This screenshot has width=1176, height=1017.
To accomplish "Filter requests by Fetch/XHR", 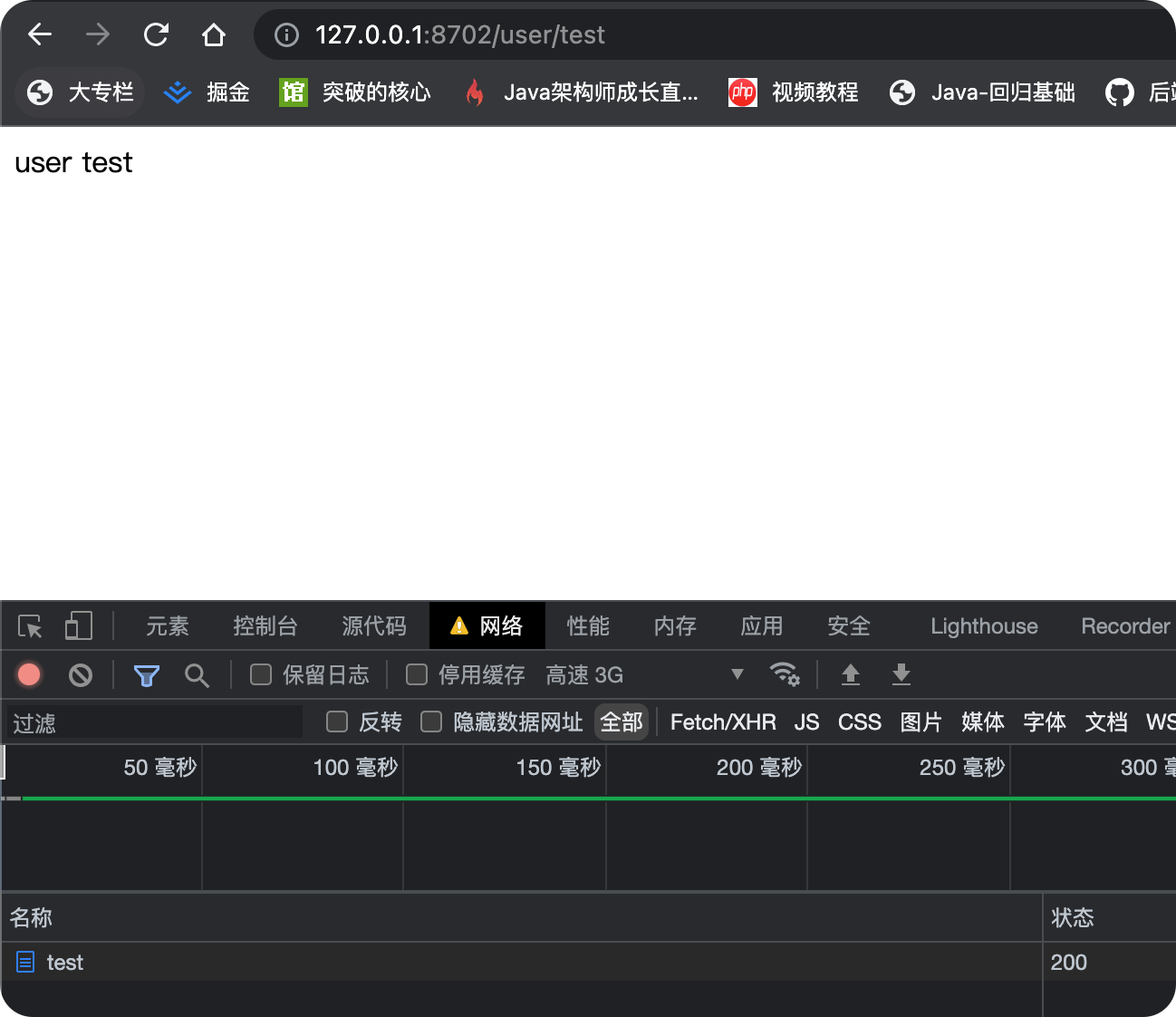I will click(723, 722).
